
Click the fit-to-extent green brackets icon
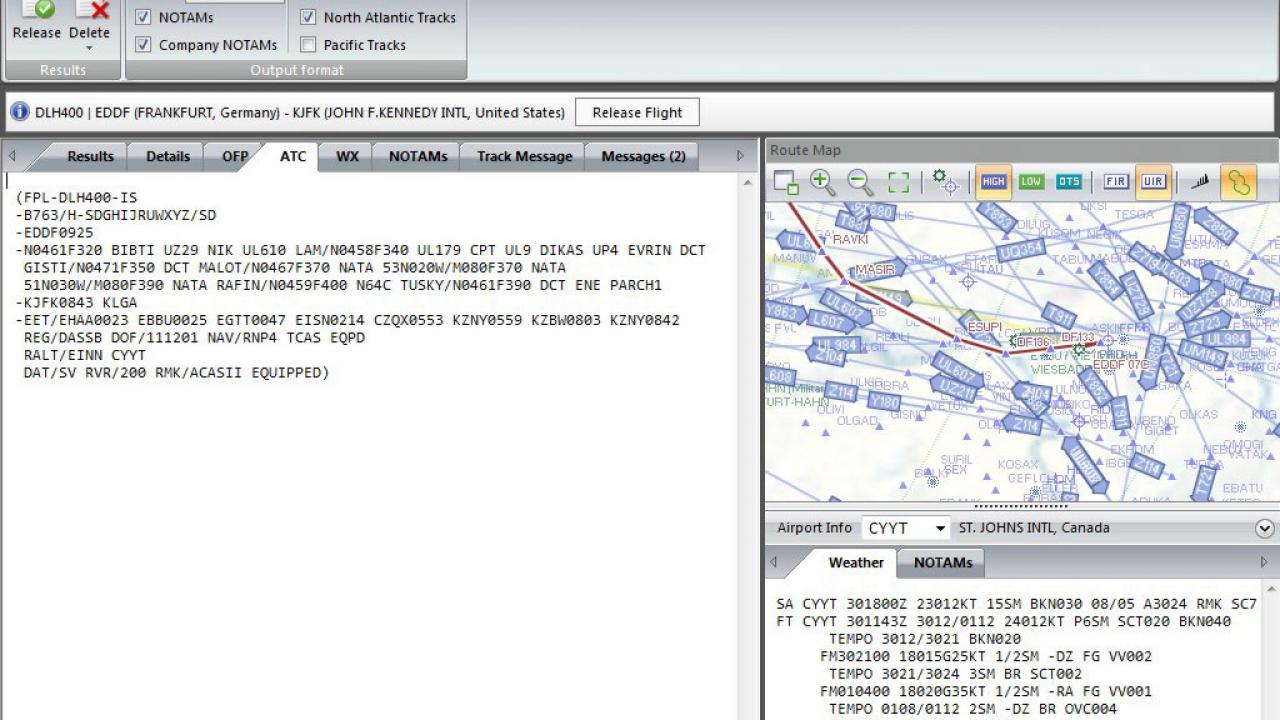[898, 182]
